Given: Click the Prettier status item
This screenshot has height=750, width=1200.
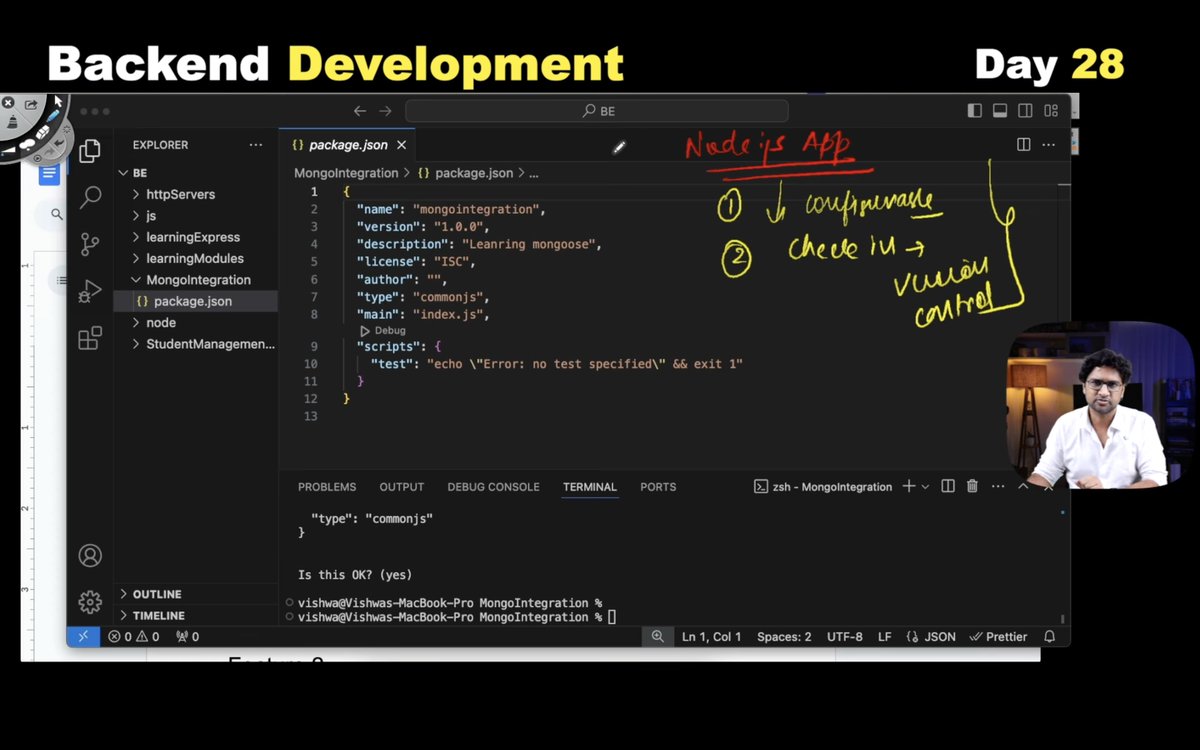Looking at the screenshot, I should [x=999, y=637].
